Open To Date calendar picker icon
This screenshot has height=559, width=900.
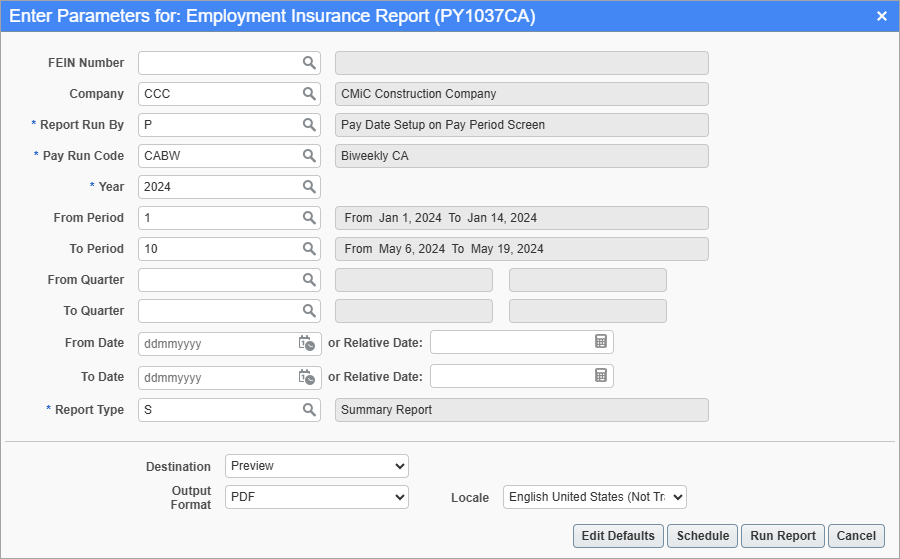pyautogui.click(x=307, y=377)
